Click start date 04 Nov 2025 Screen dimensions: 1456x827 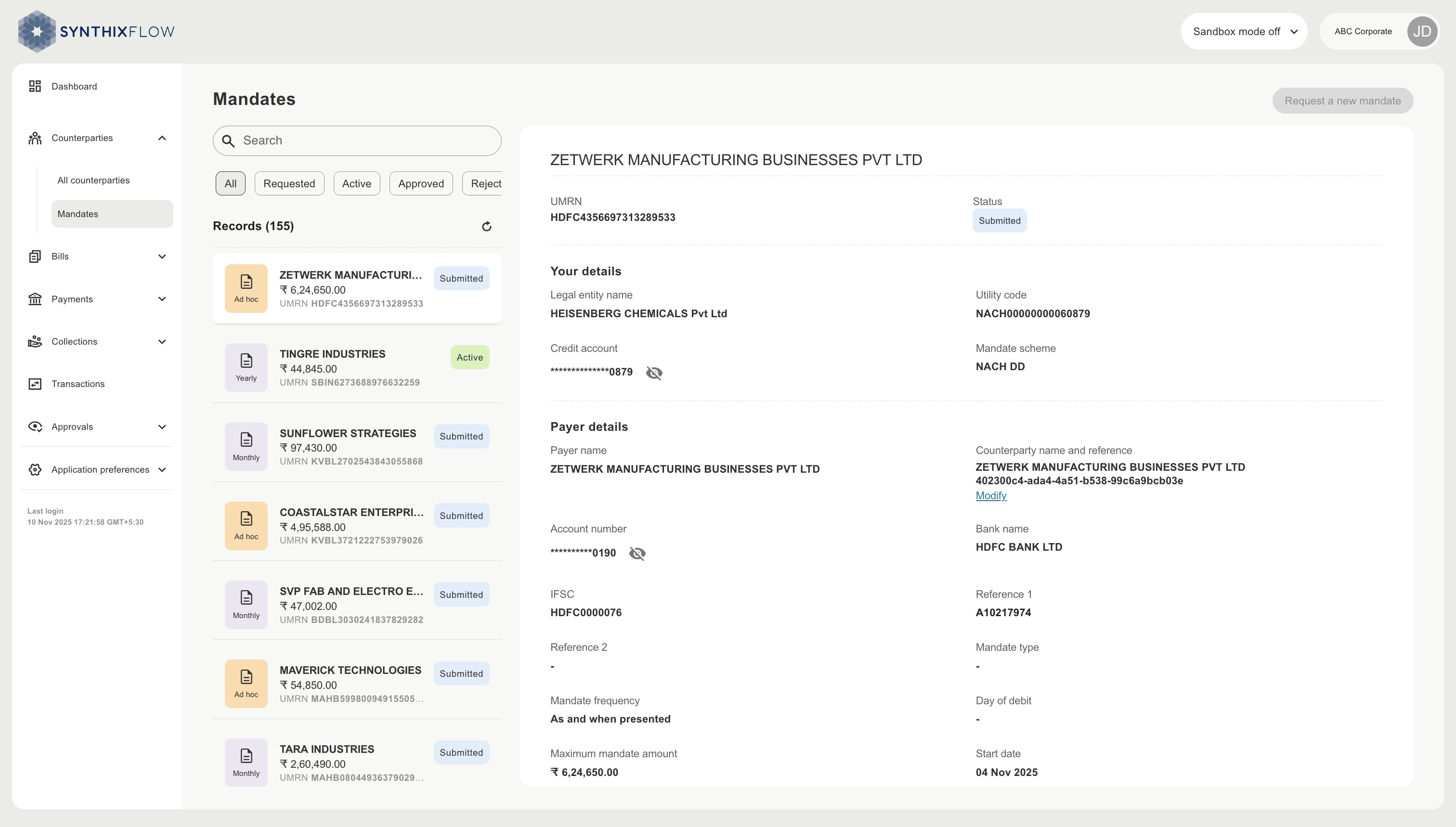(x=1006, y=773)
